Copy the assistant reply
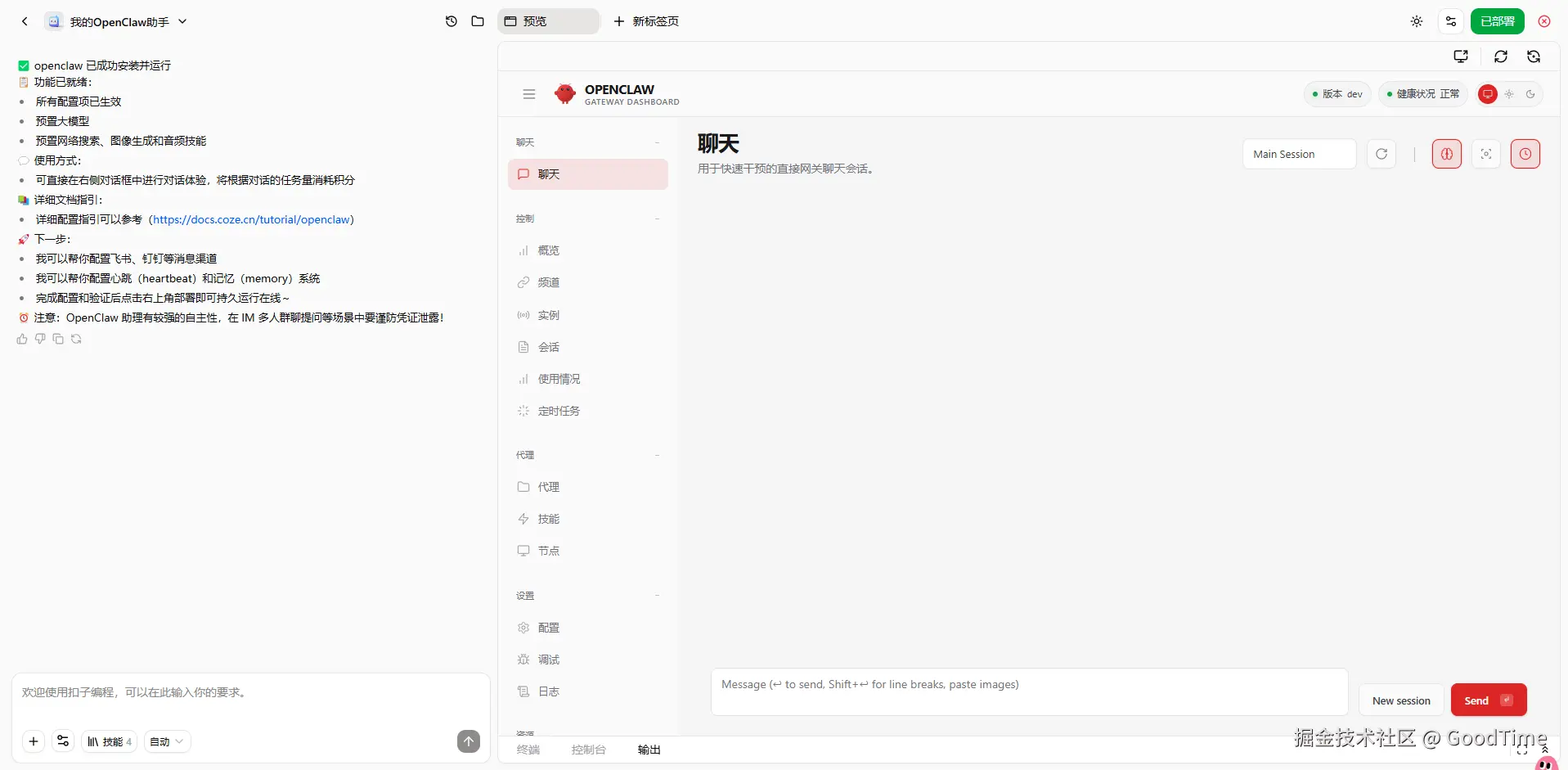 pos(58,339)
